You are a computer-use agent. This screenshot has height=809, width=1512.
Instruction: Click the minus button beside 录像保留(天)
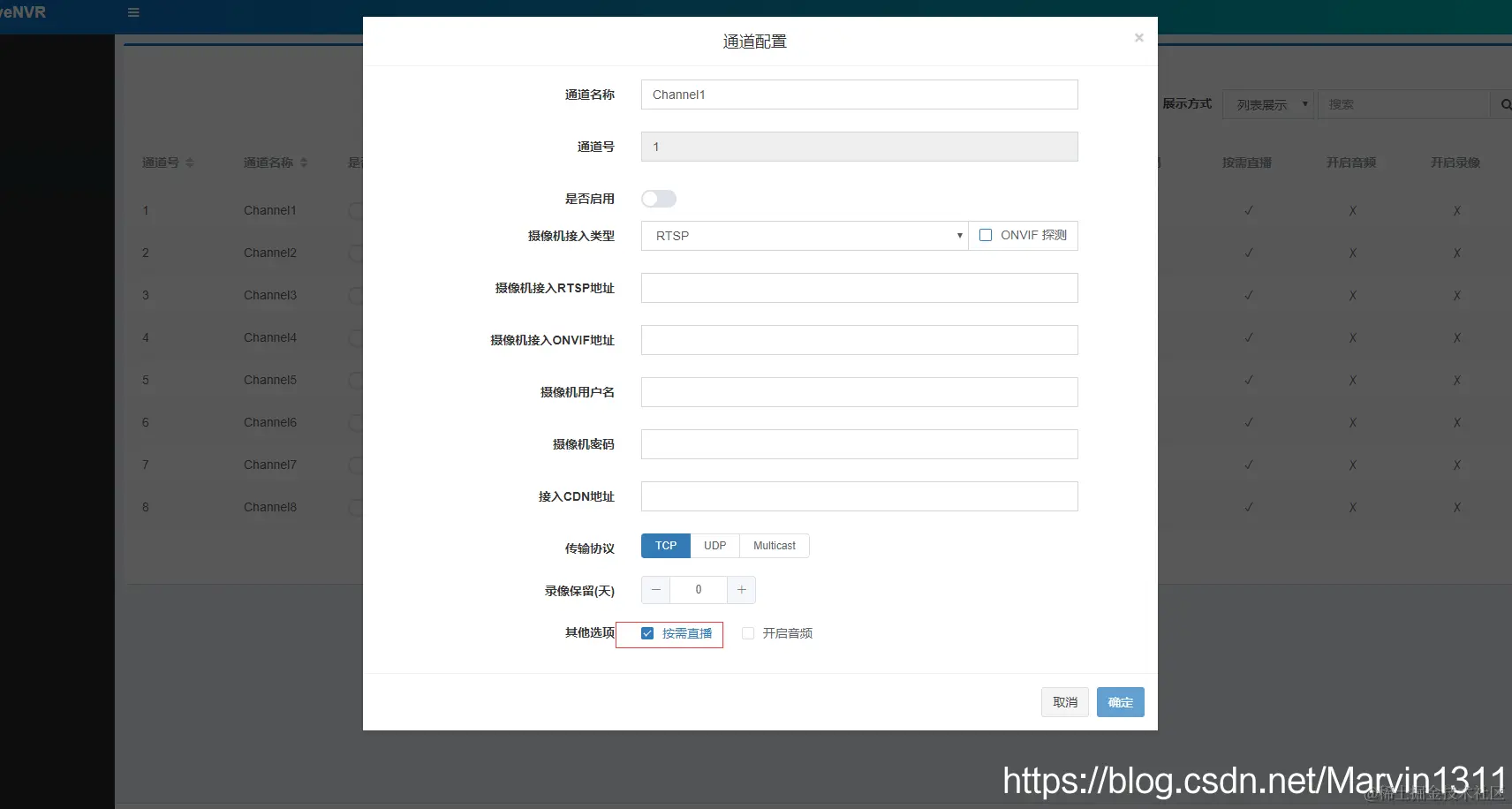click(654, 589)
